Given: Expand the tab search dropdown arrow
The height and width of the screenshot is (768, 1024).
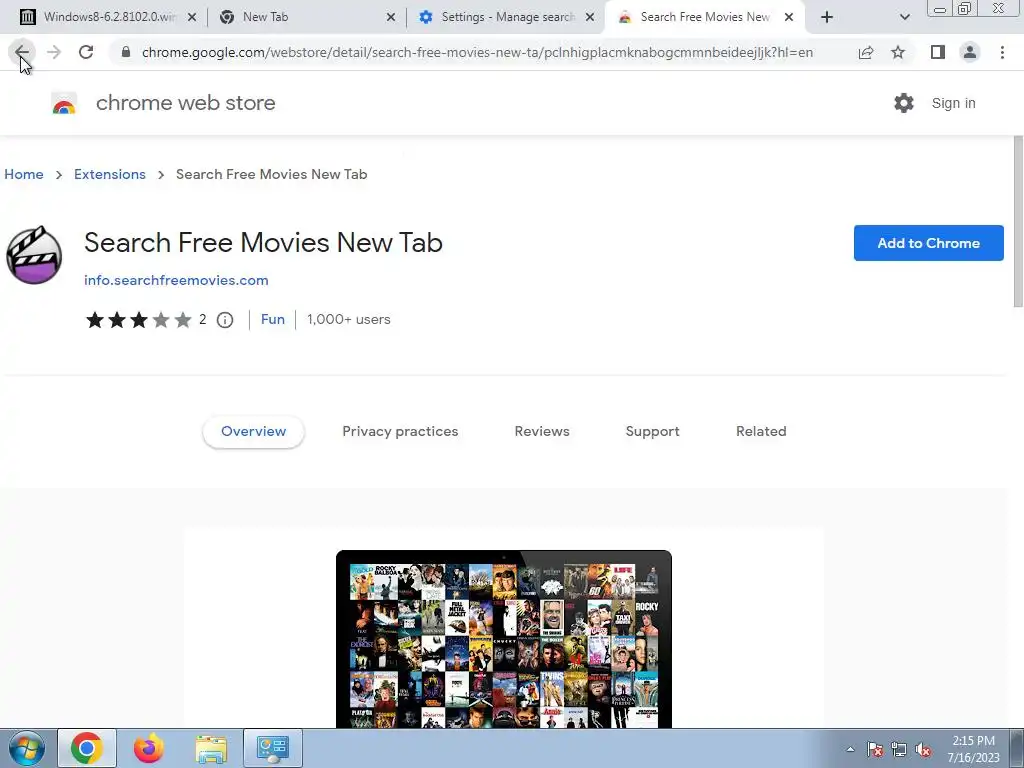Looking at the screenshot, I should [904, 17].
